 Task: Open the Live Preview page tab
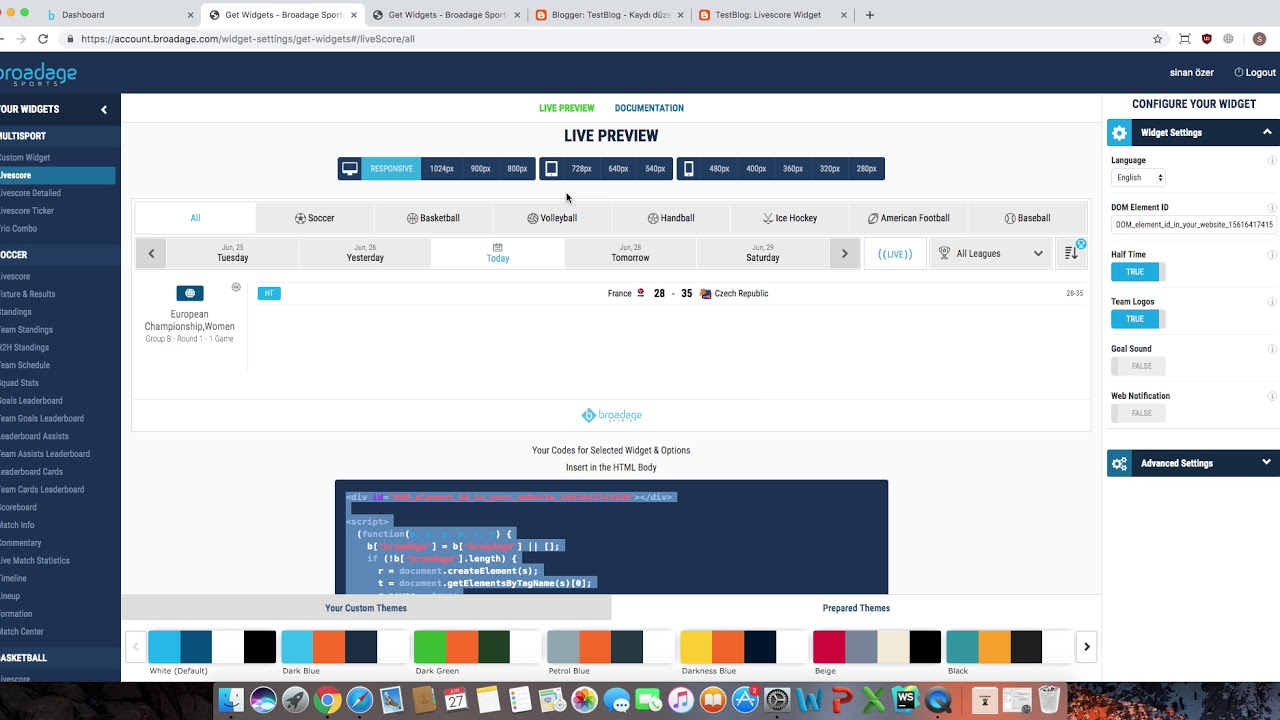pos(567,108)
